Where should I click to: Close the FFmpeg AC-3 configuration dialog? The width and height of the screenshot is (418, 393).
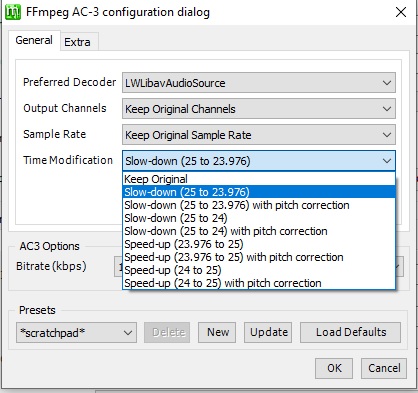click(401, 12)
